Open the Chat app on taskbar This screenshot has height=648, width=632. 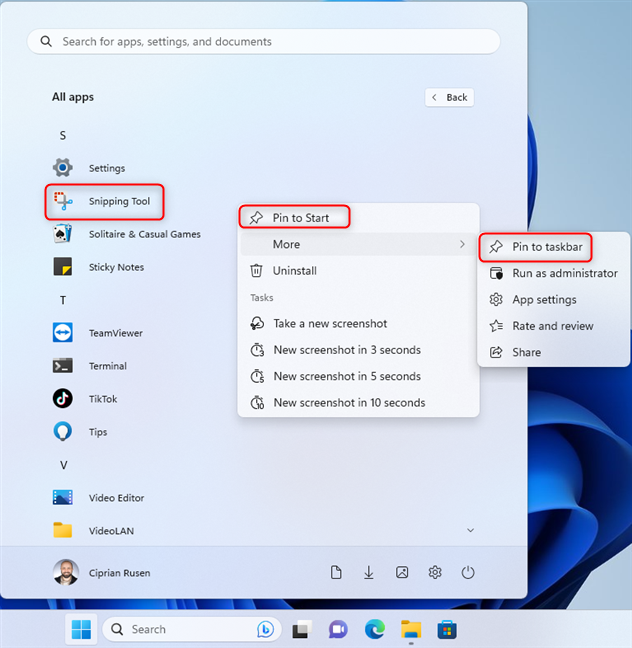(x=338, y=629)
